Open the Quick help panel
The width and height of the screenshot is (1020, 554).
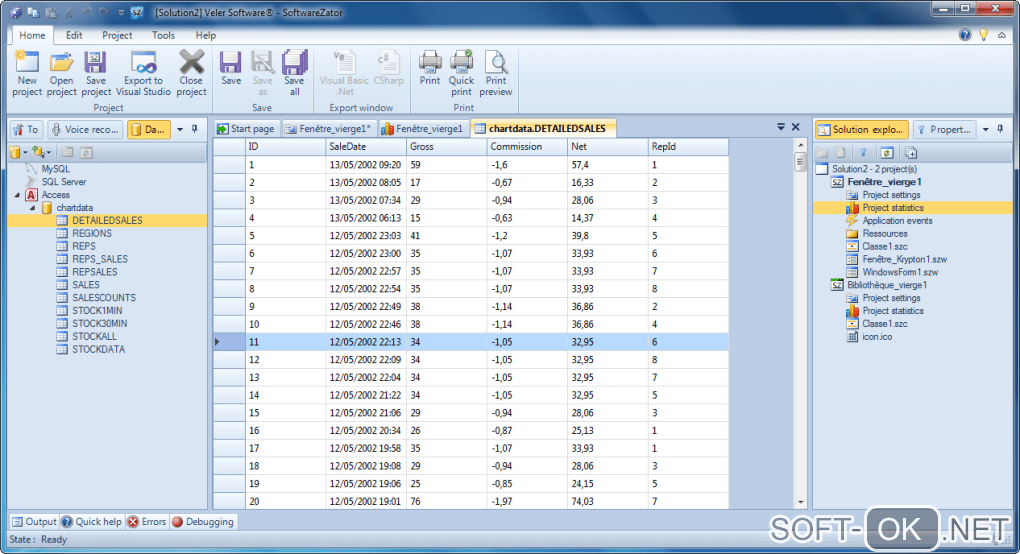92,521
